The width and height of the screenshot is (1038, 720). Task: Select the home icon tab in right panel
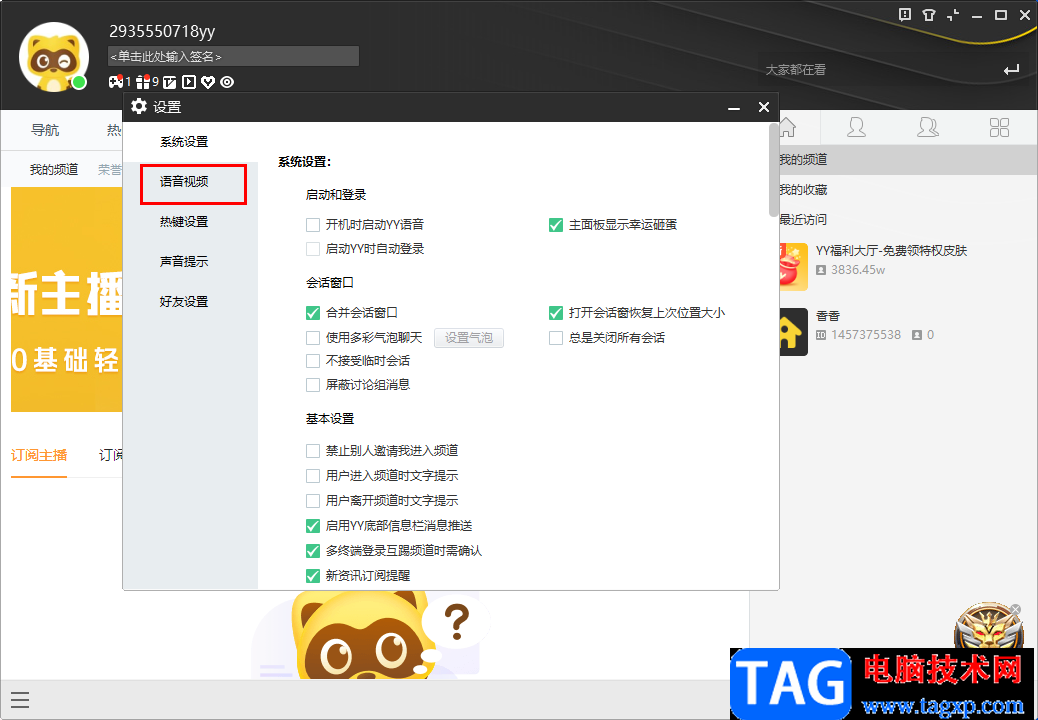(786, 127)
